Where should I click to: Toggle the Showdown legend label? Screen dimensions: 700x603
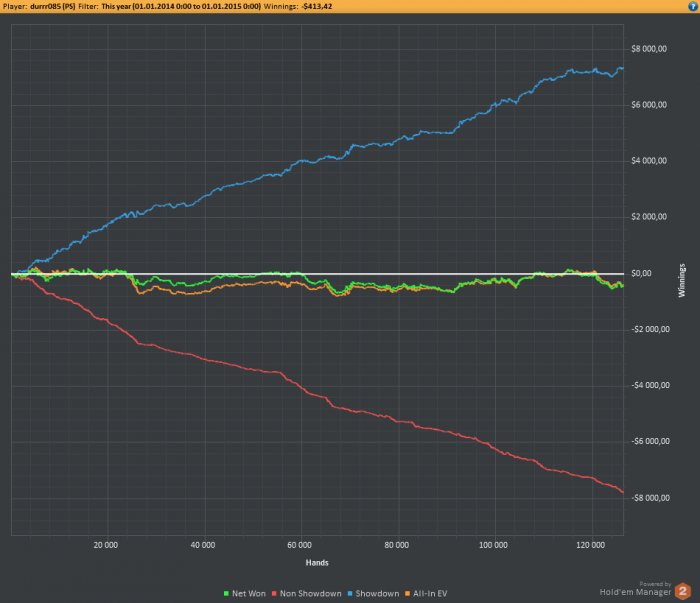coord(377,594)
